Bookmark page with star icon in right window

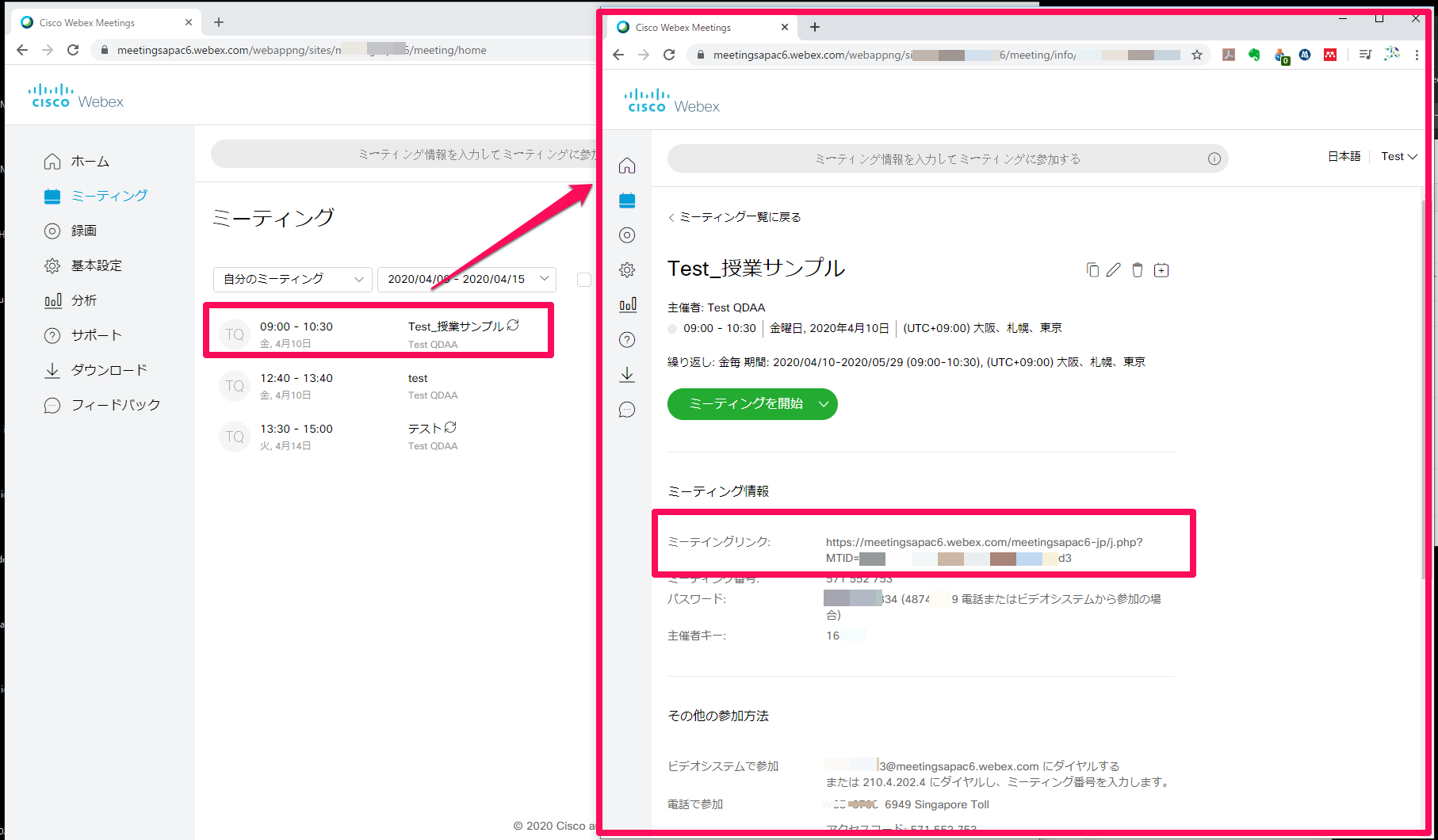tap(1197, 55)
